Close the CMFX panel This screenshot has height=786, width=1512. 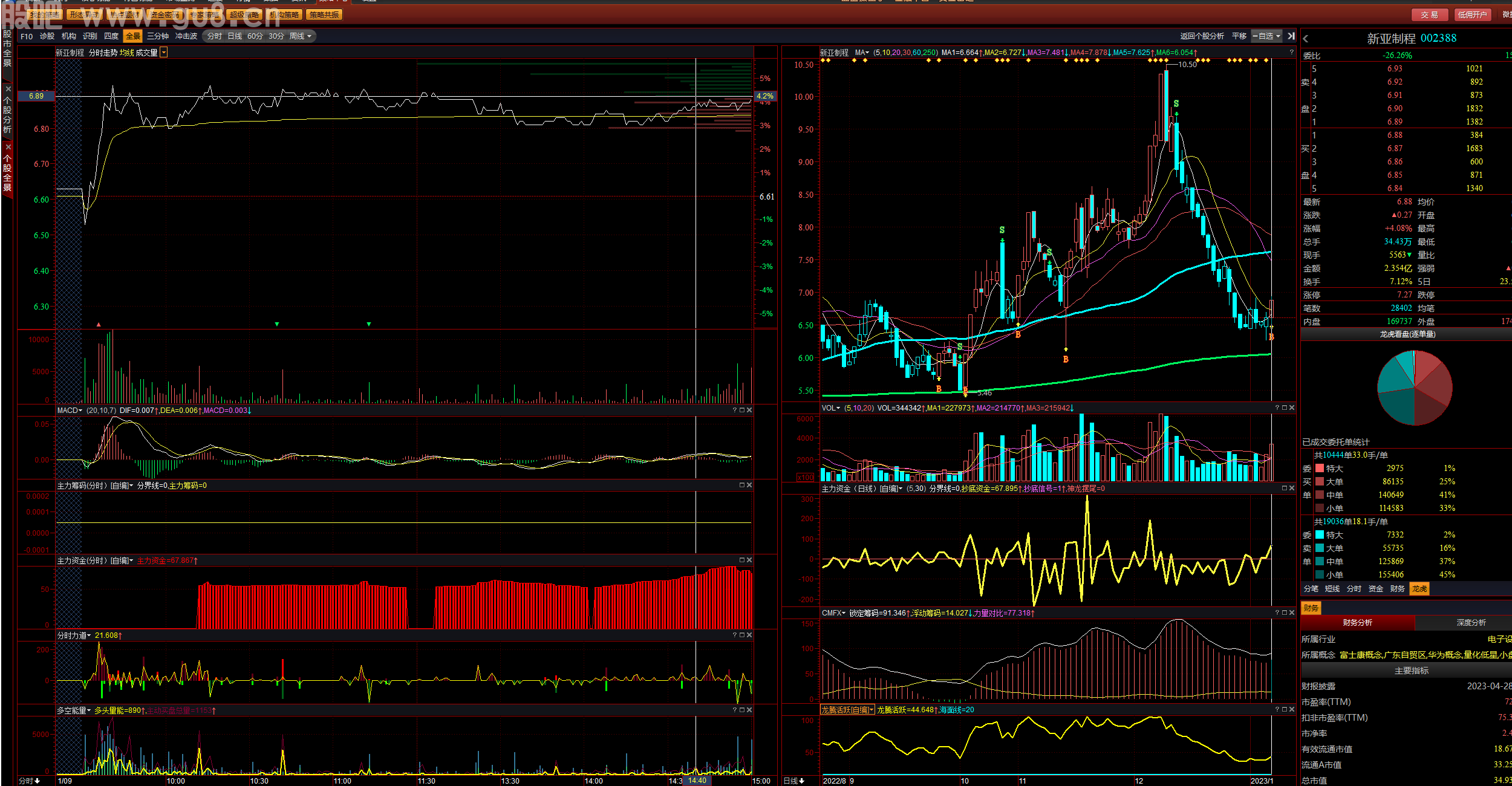point(1292,612)
